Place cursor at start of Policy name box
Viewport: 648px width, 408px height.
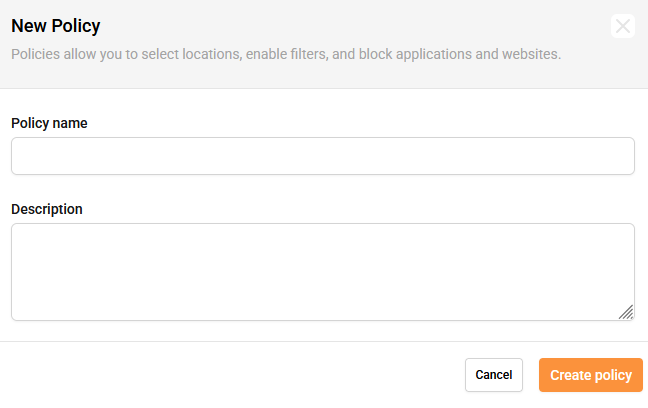tap(20, 156)
